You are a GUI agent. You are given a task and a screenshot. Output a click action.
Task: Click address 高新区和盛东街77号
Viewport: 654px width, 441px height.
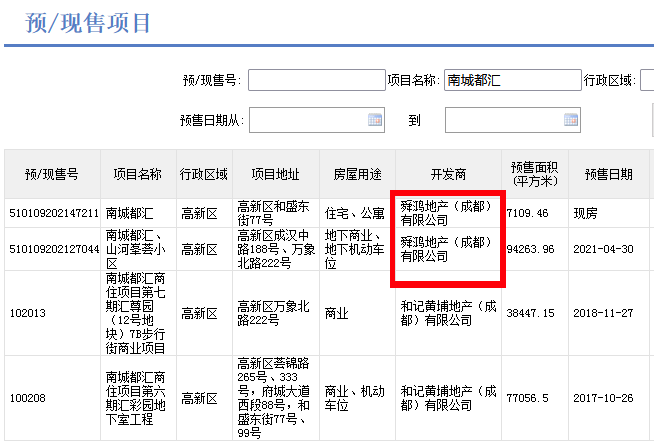click(x=273, y=213)
